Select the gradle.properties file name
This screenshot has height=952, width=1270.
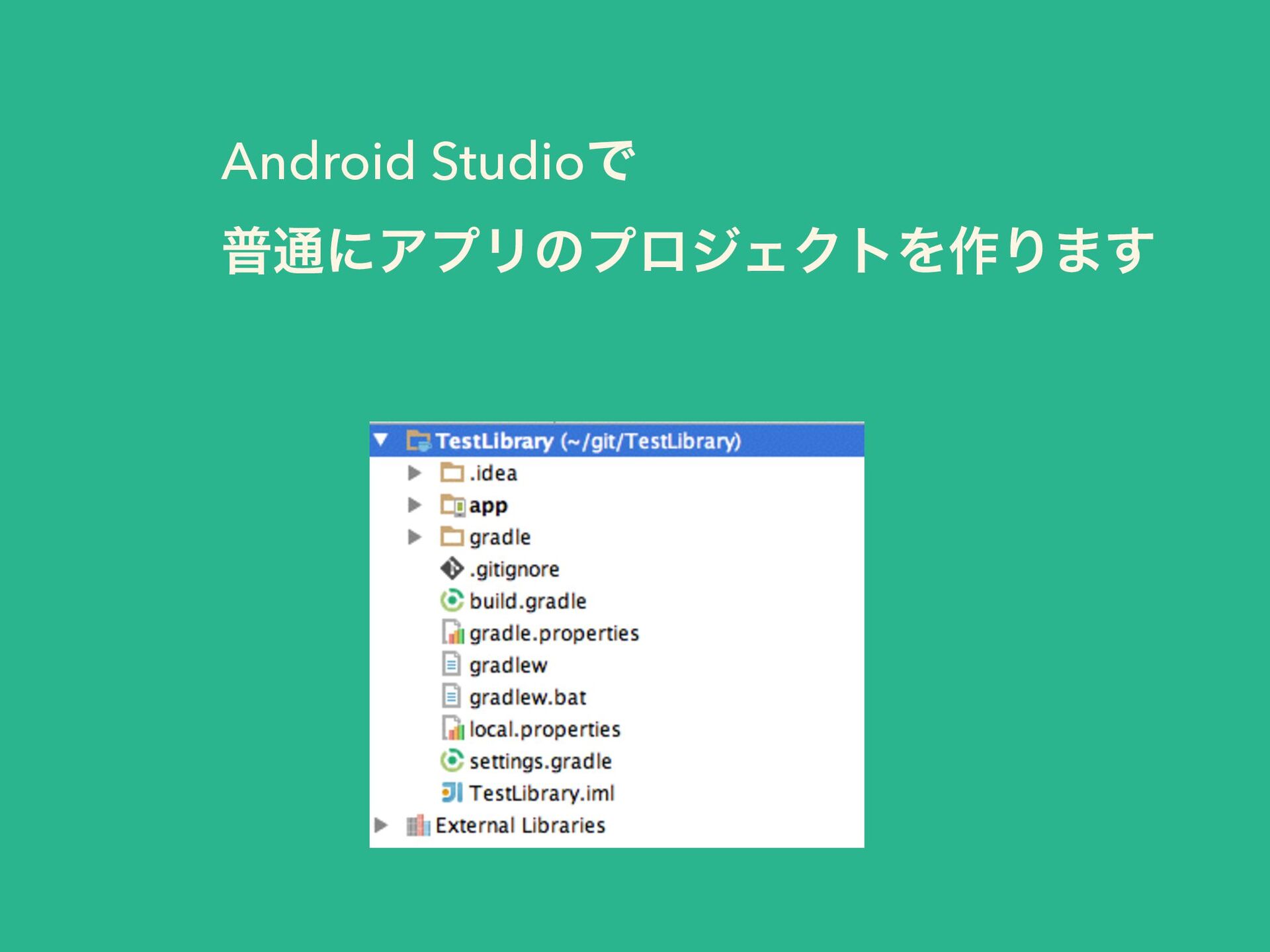[554, 633]
